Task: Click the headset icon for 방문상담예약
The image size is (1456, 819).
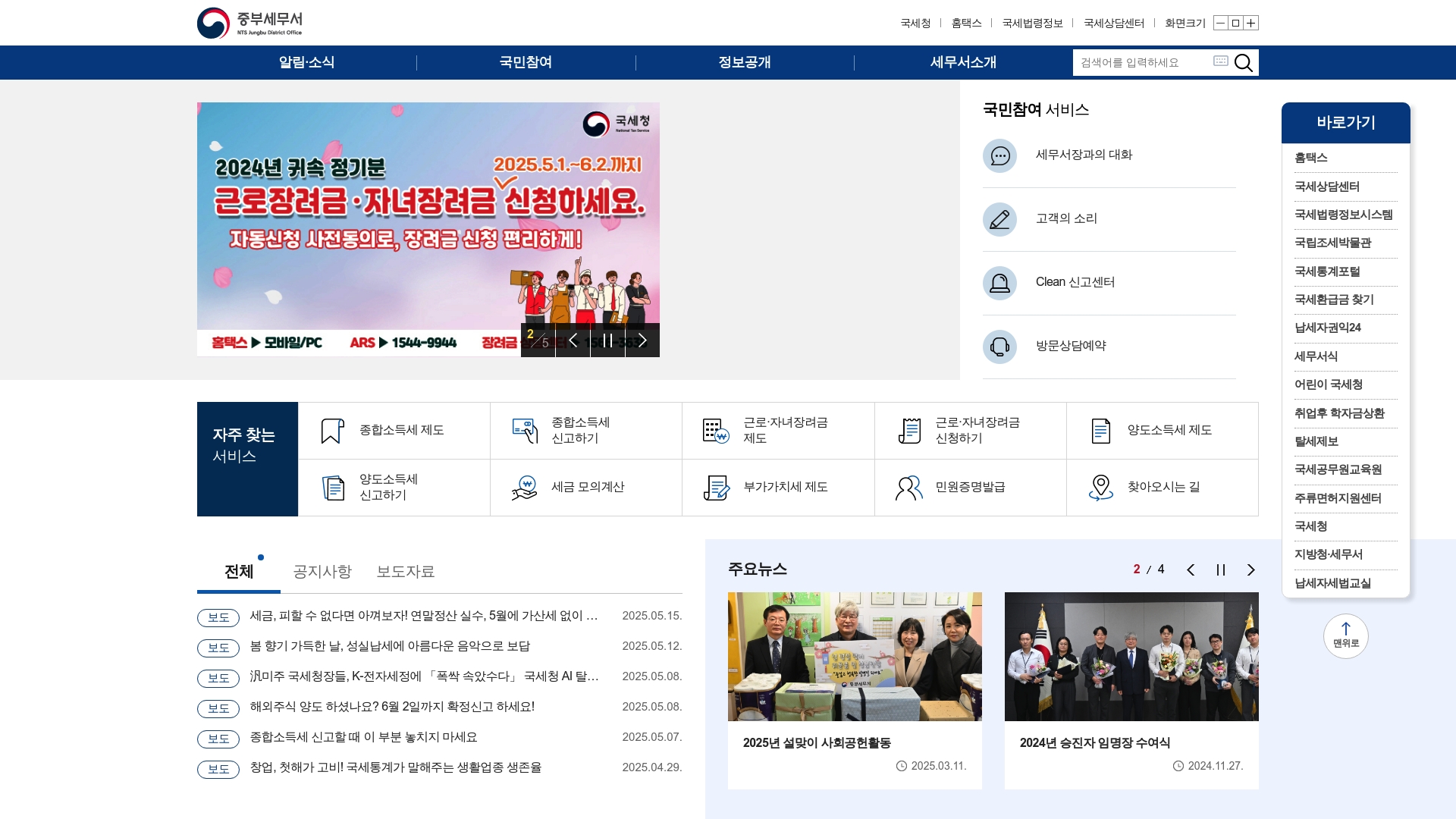Action: 999,347
